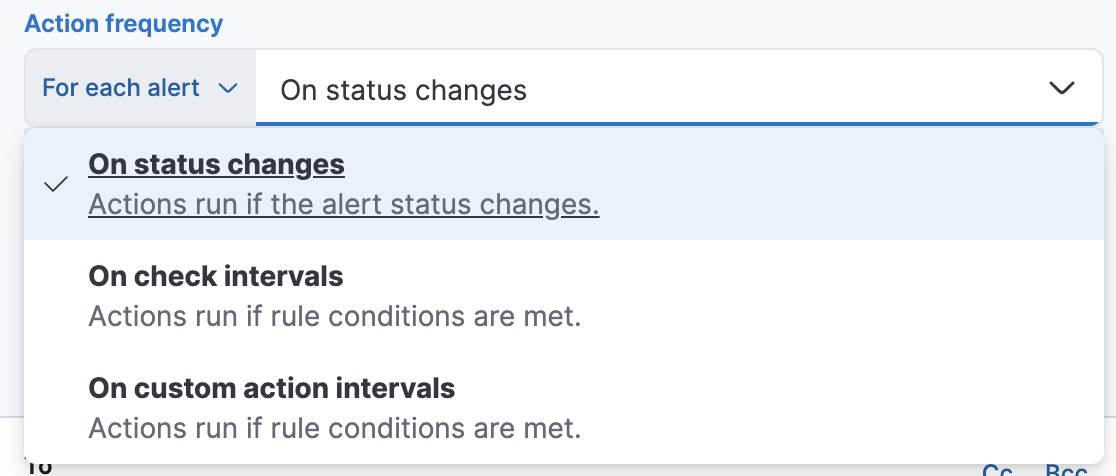The width and height of the screenshot is (1116, 476).
Task: Collapse the On status changes combo box
Action: pyautogui.click(x=1061, y=89)
